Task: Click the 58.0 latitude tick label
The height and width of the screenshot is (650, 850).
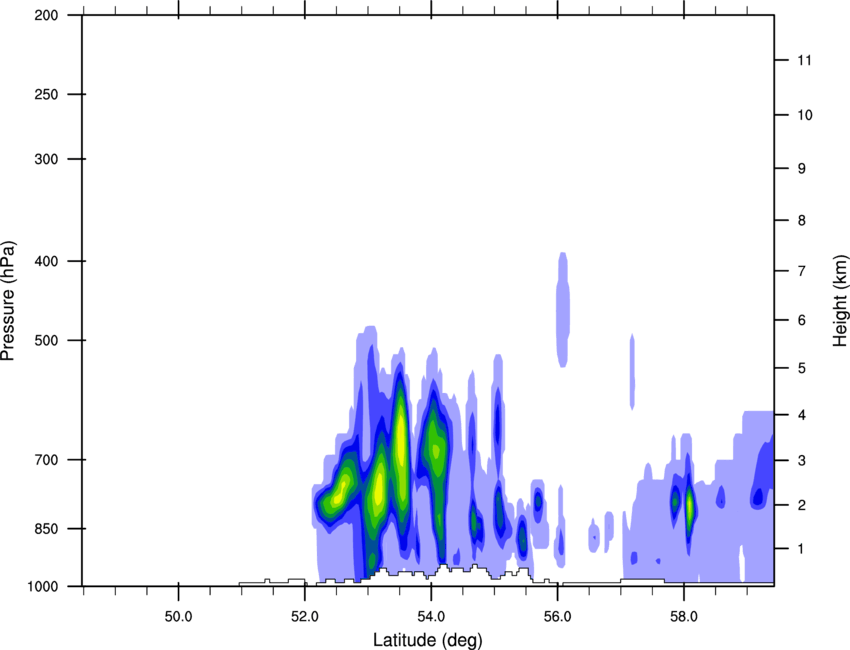Action: point(684,617)
